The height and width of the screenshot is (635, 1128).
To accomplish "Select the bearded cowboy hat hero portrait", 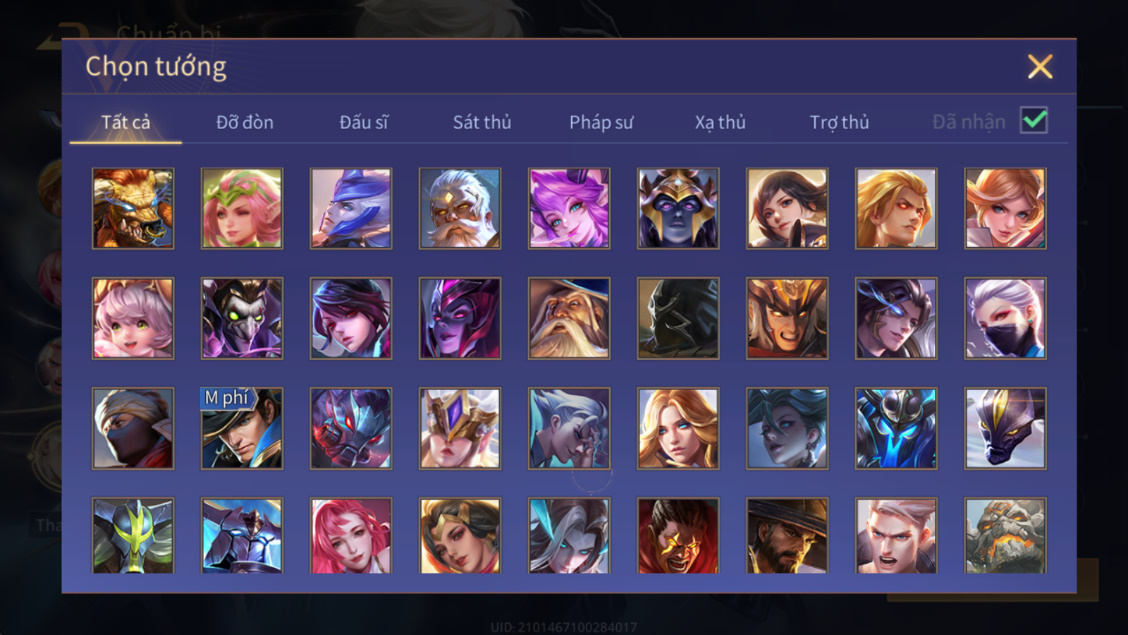I will point(787,536).
